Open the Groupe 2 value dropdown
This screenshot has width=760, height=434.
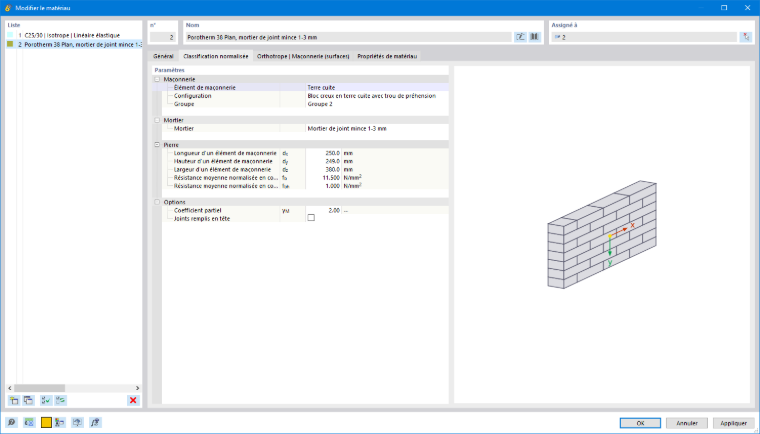[377, 104]
